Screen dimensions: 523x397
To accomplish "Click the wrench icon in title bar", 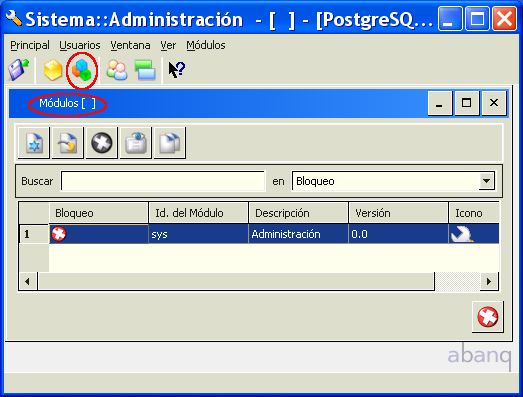I will click(14, 18).
